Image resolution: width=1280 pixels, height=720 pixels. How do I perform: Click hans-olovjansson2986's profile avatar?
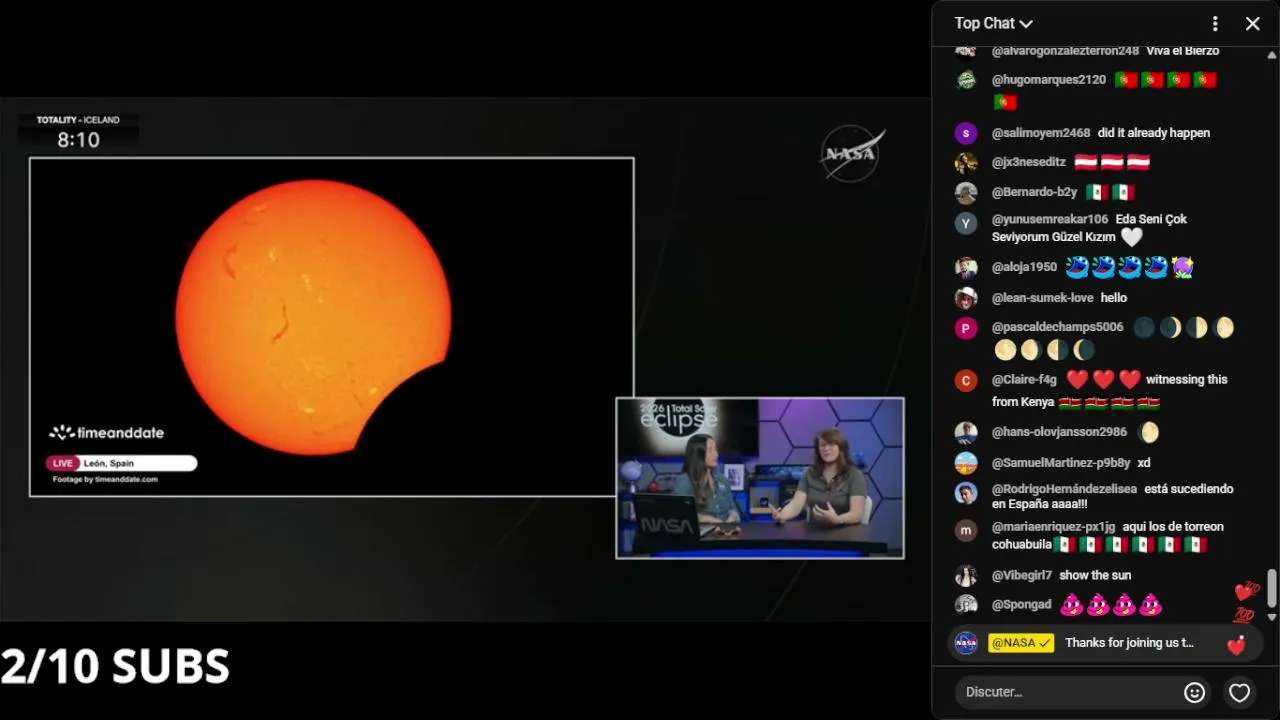pos(966,432)
